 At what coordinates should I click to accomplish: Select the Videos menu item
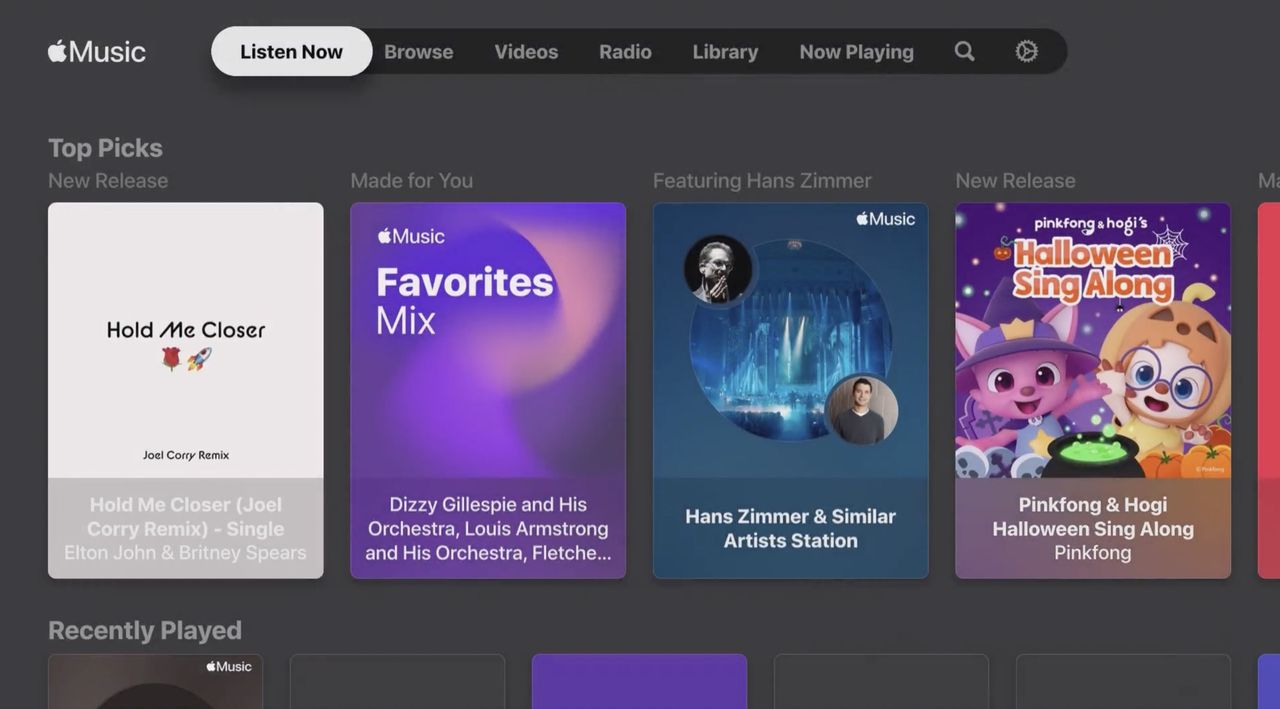(x=526, y=51)
